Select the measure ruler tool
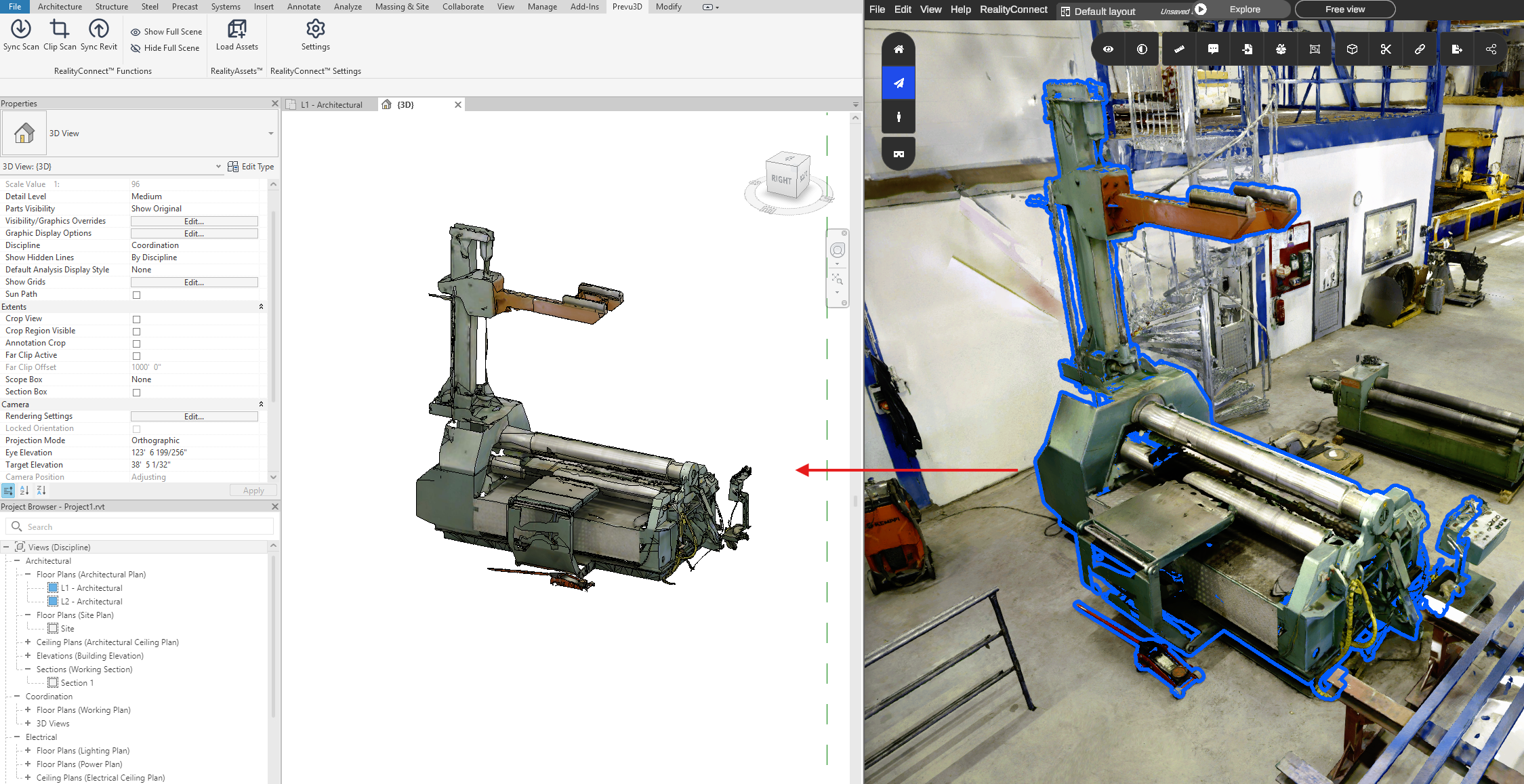1524x784 pixels. pos(1180,49)
